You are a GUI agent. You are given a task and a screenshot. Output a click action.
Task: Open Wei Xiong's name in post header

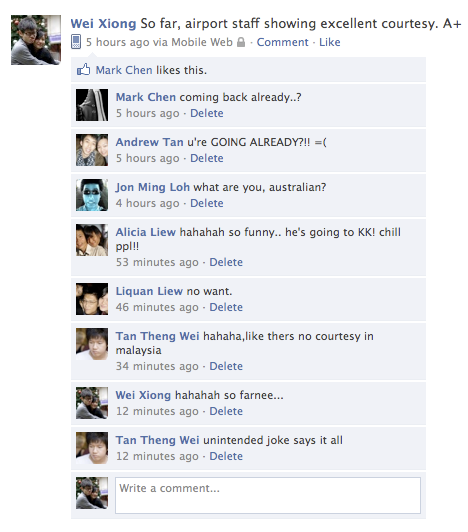point(103,24)
